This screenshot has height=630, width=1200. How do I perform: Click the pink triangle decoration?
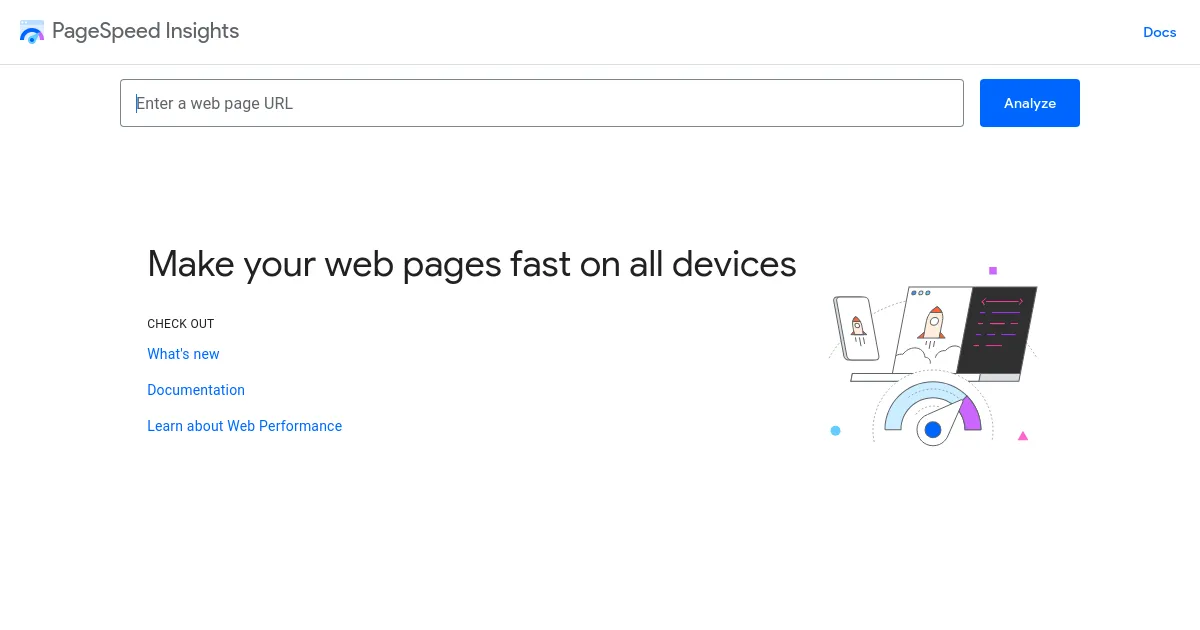pos(1022,435)
